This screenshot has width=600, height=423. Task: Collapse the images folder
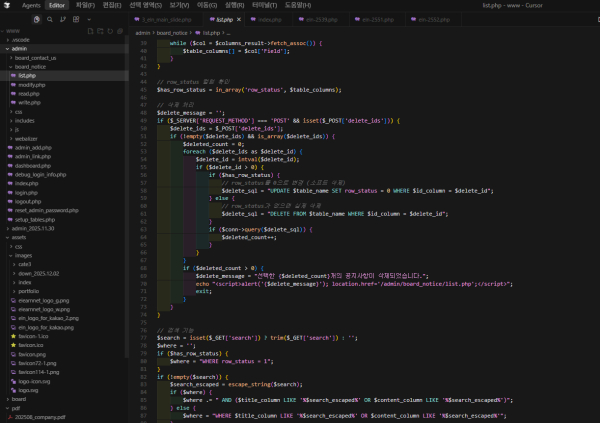click(23, 255)
